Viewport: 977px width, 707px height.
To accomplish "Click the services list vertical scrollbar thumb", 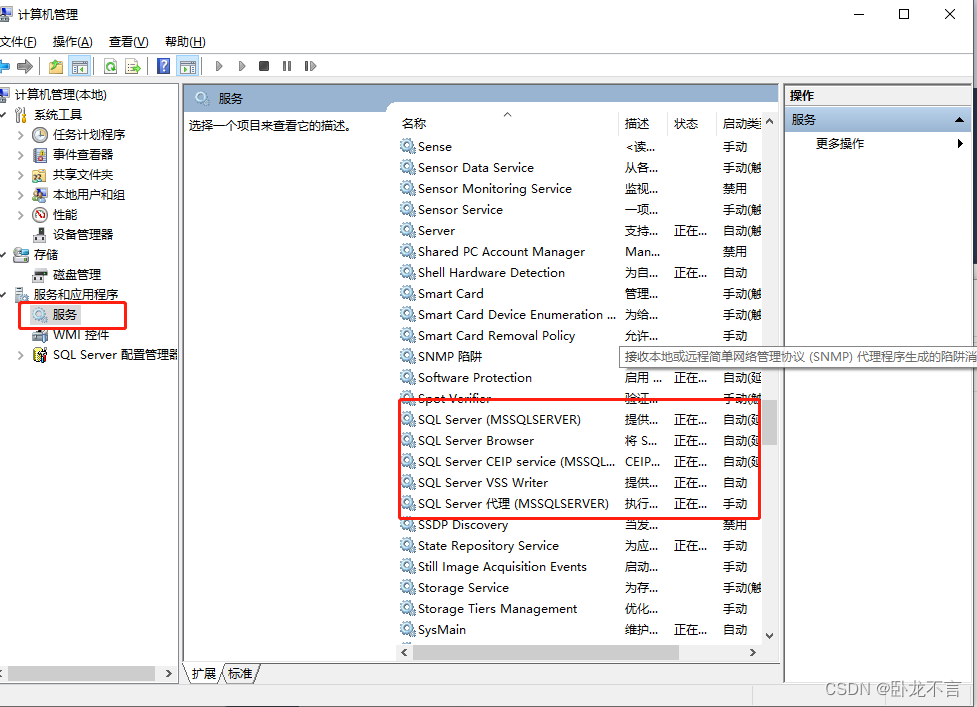I will coord(770,422).
